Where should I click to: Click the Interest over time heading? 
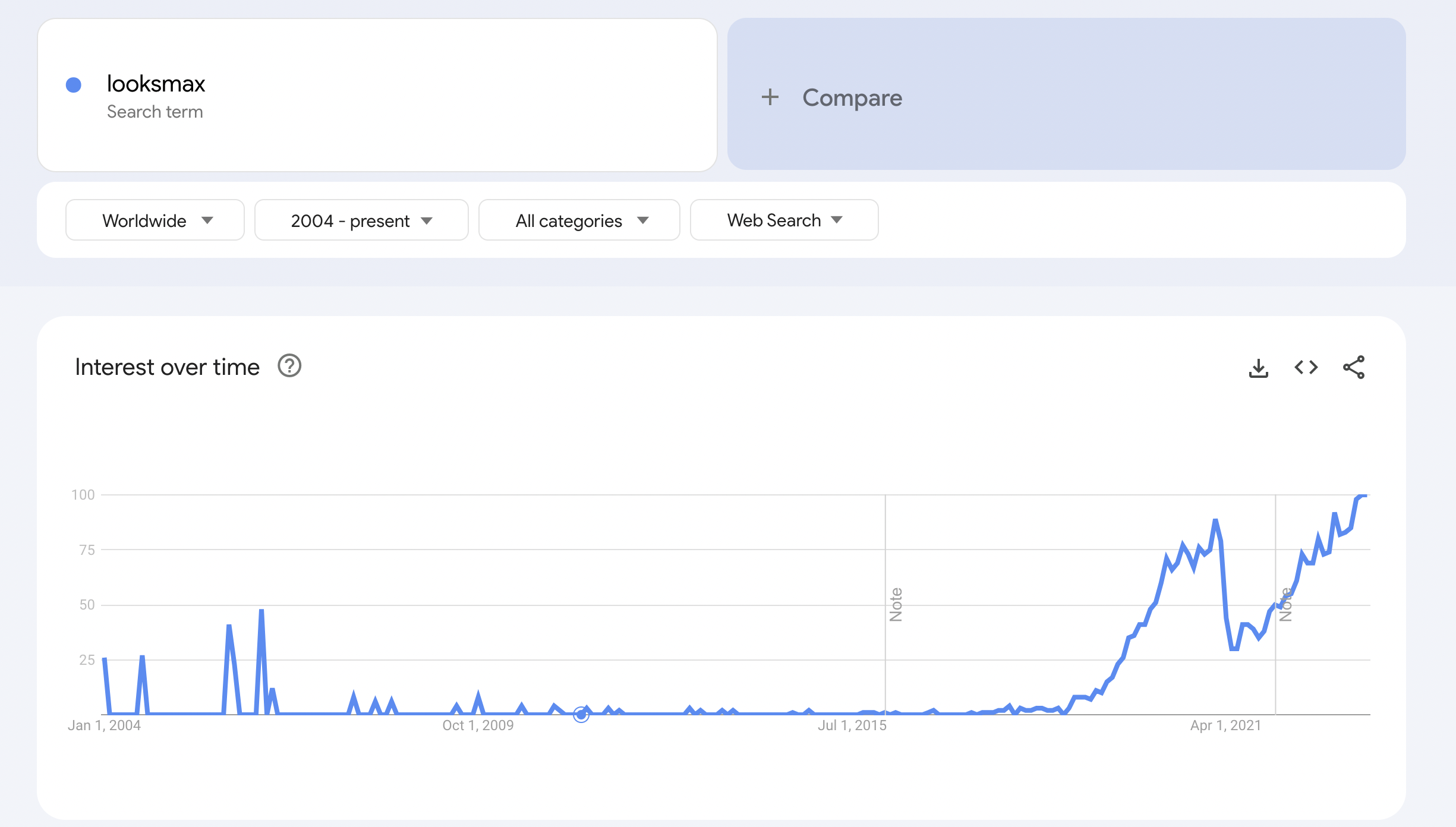[167, 367]
